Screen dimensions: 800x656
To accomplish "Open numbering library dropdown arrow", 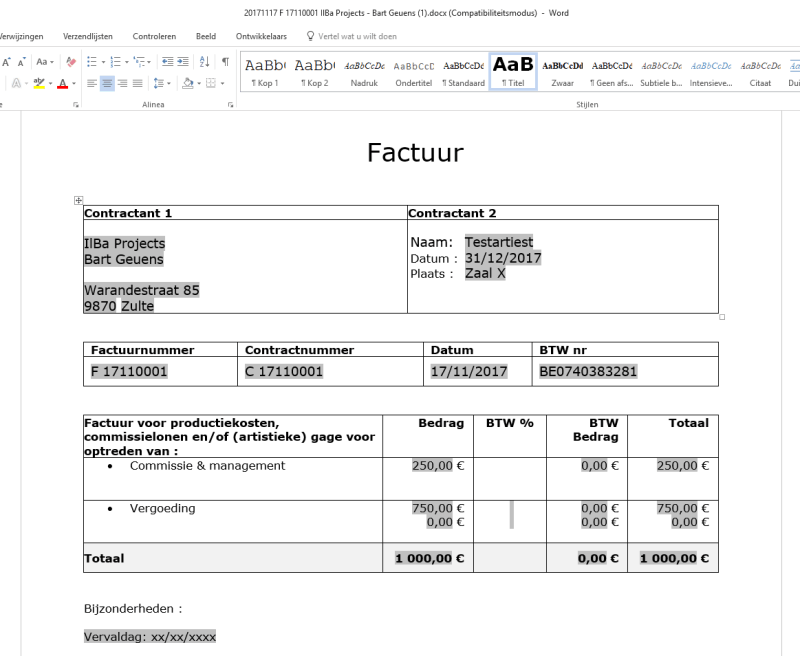I will (x=127, y=62).
